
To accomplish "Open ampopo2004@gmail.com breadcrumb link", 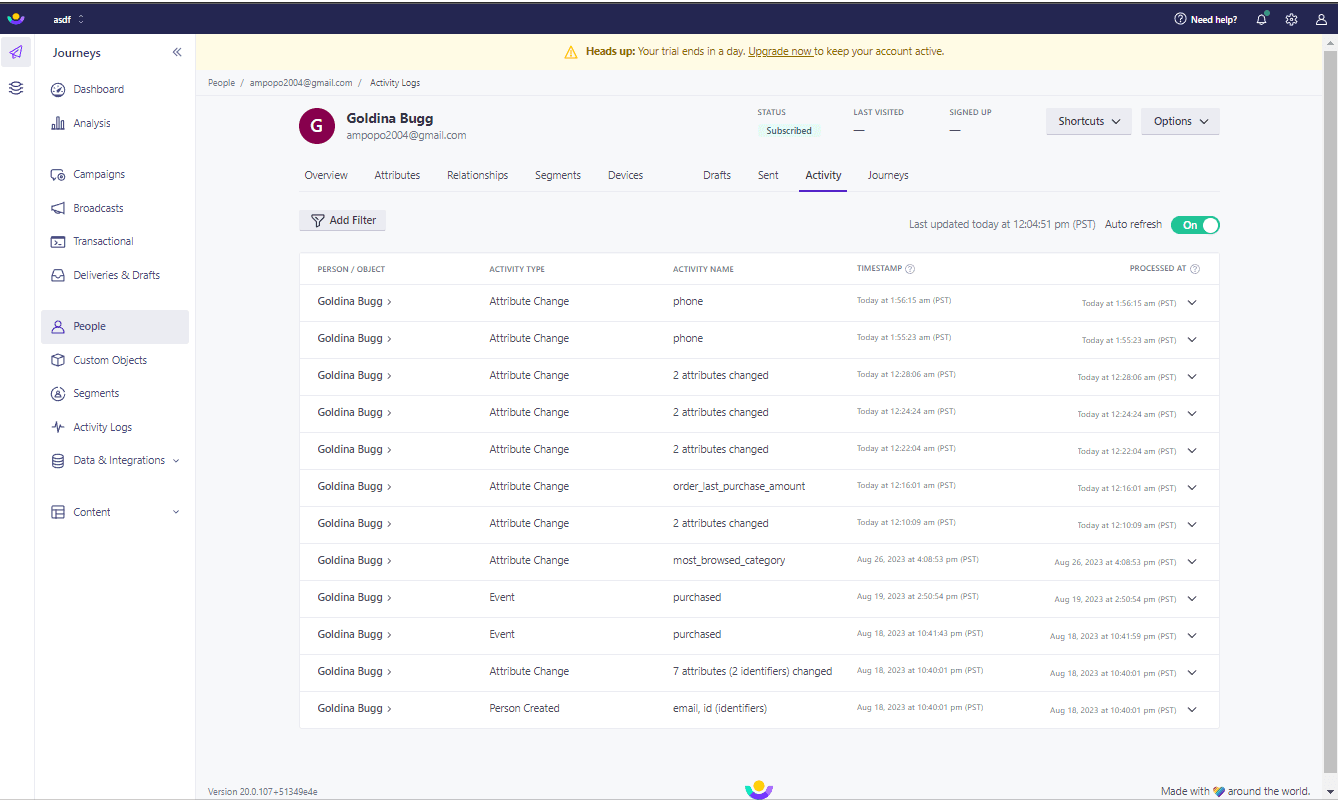I will pos(300,83).
